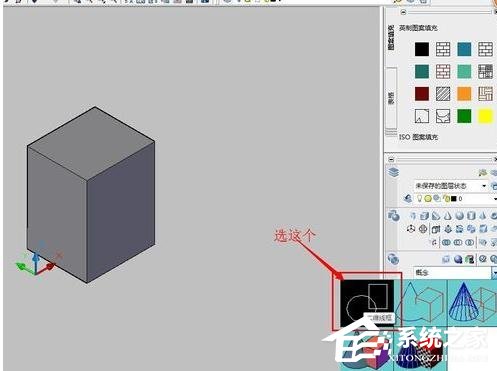497x371 pixels.
Task: Pick the orange fill swatch
Action: point(464,94)
